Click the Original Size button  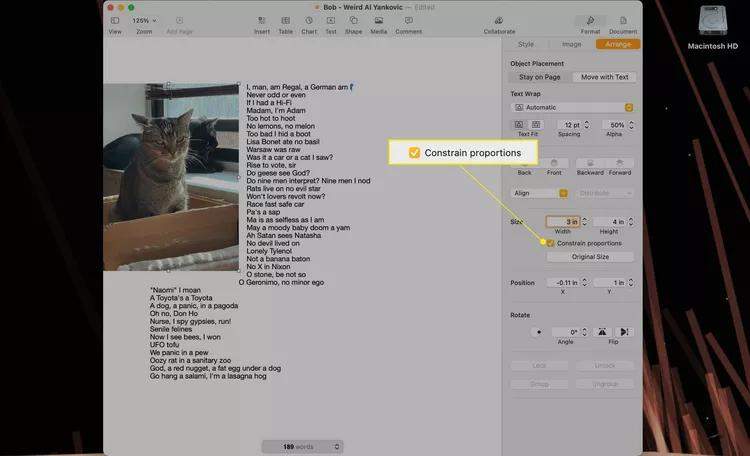pyautogui.click(x=589, y=257)
